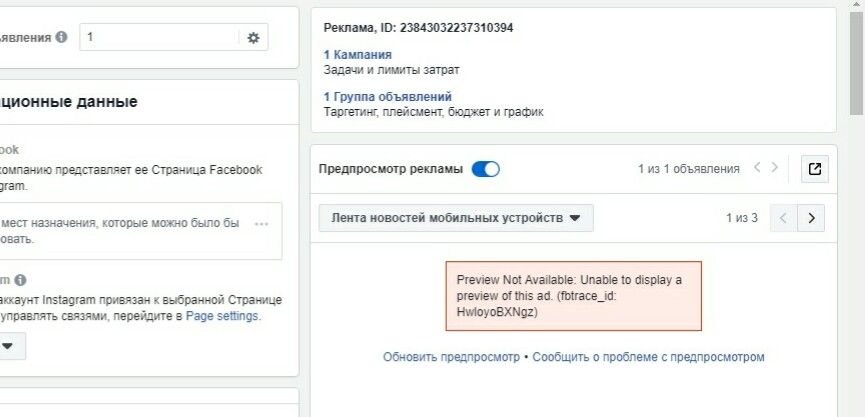This screenshot has height=417, width=865.
Task: Click the three-dots options icon in destinations box
Action: (261, 223)
